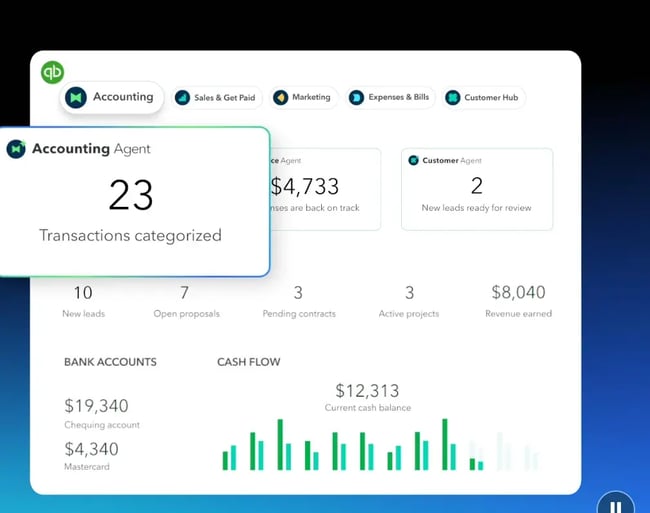Screen dimensions: 650x513
Task: Click the $8,040 revenue figure
Action: (x=518, y=293)
